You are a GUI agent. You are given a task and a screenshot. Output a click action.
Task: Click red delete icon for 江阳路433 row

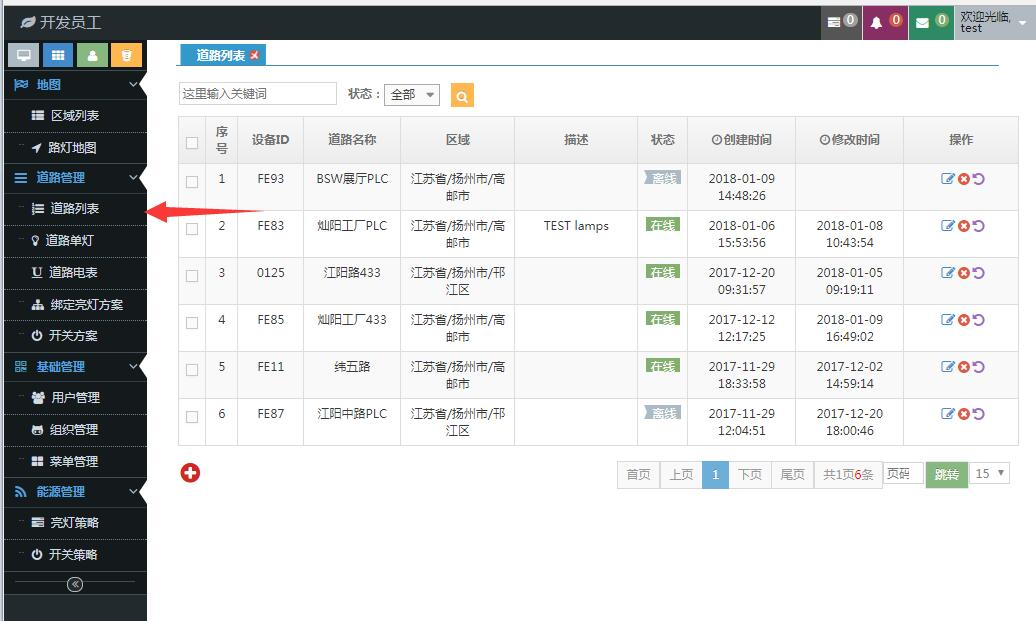(963, 273)
